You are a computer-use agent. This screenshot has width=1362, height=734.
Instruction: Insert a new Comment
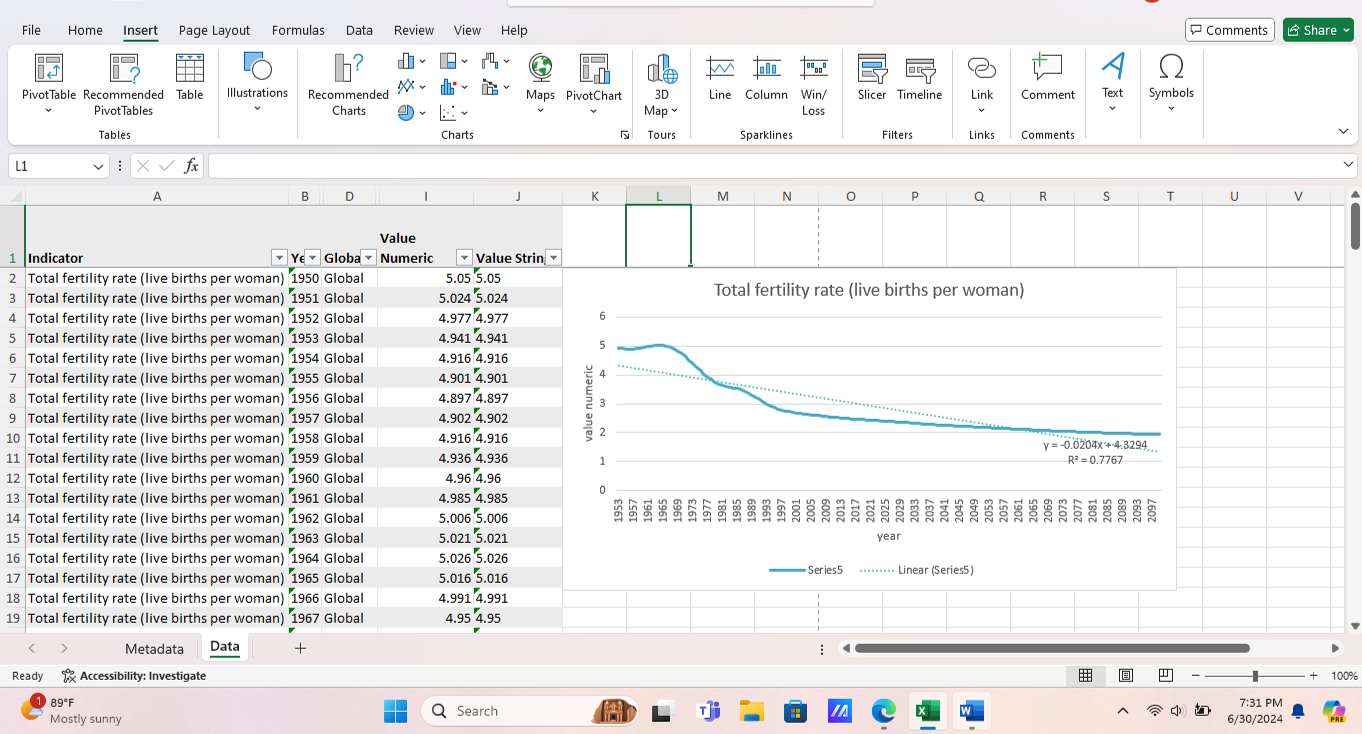(1048, 77)
